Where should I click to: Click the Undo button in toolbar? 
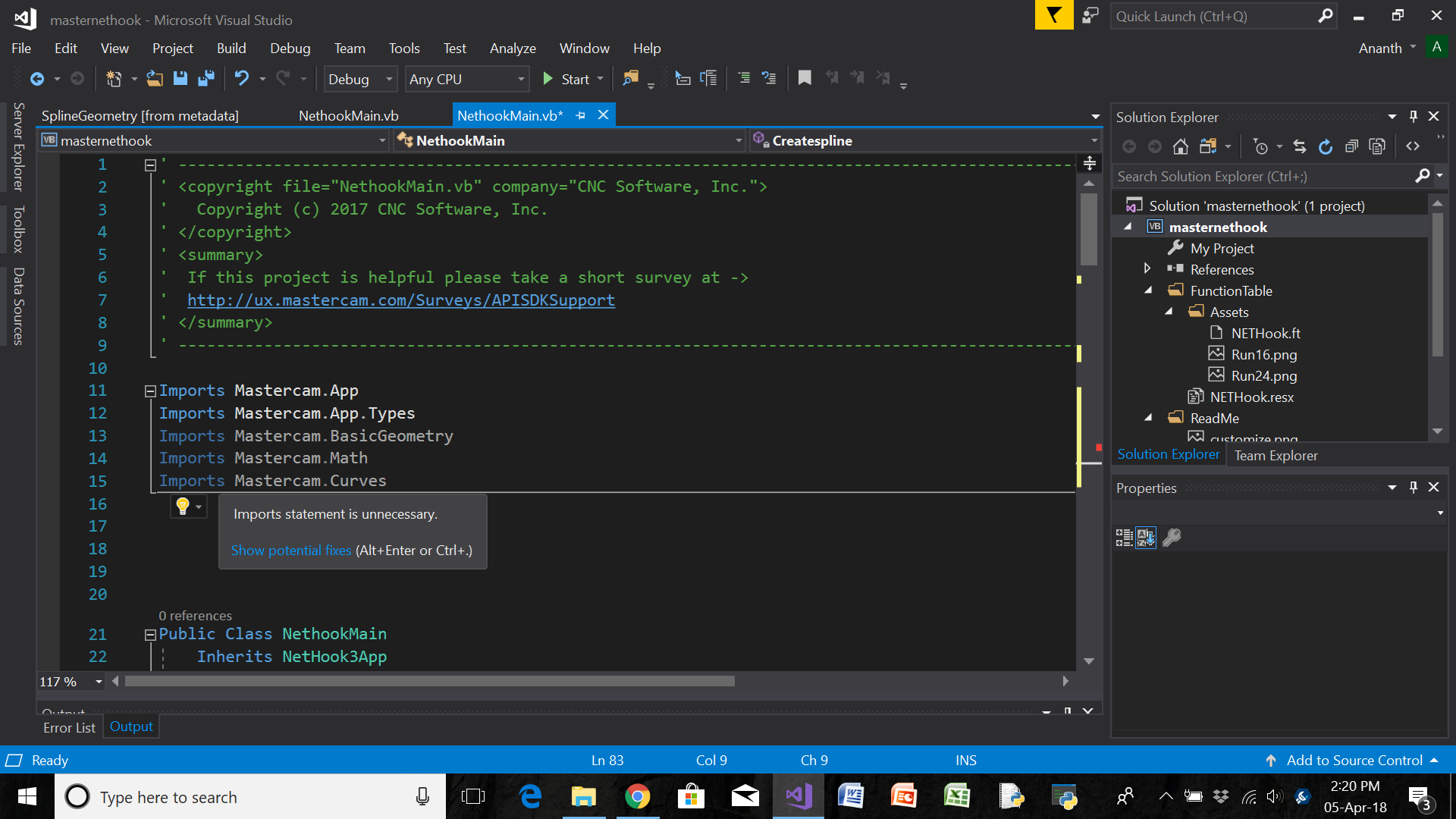coord(241,78)
